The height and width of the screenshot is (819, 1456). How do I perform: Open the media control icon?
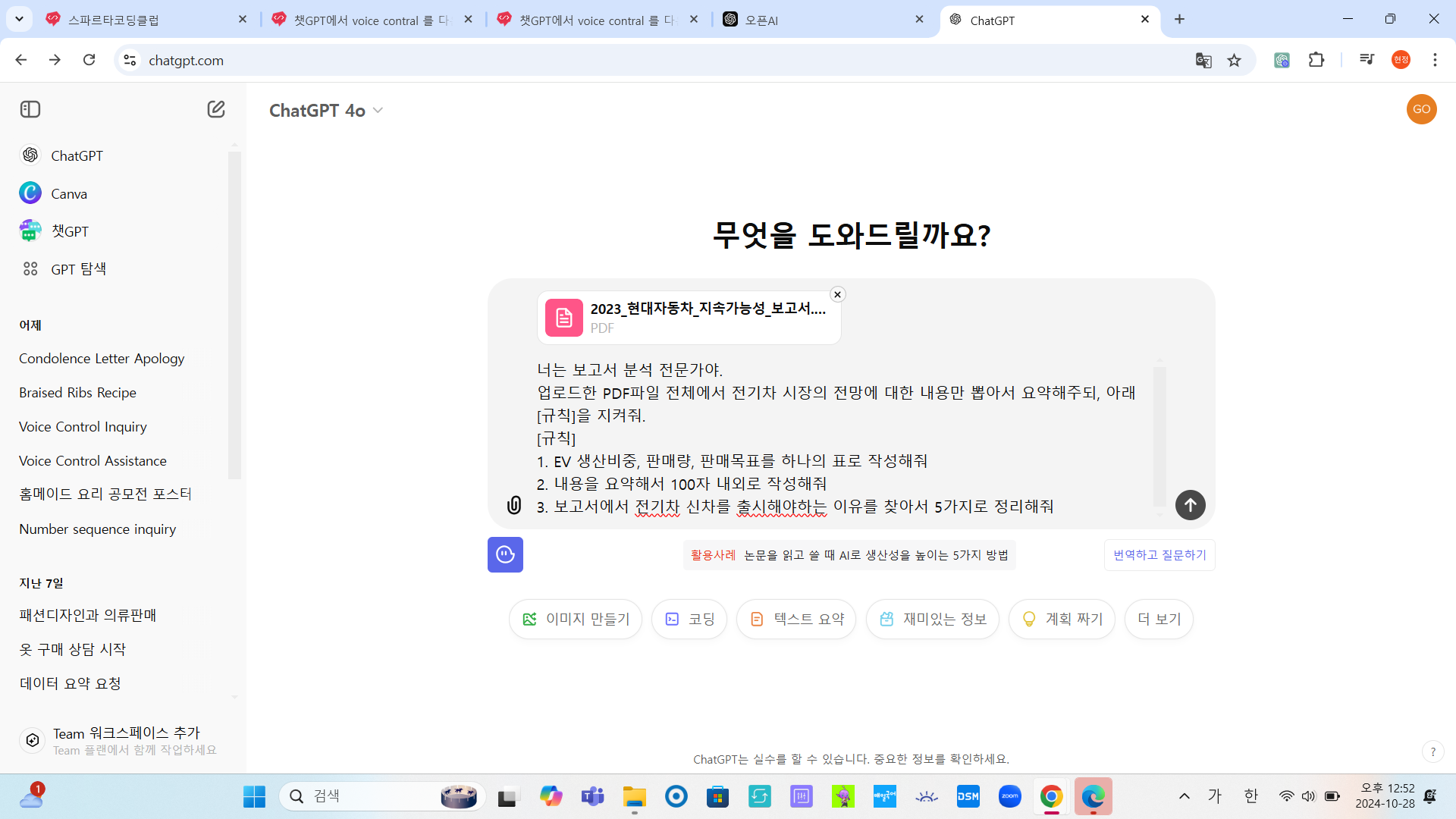tap(1367, 60)
